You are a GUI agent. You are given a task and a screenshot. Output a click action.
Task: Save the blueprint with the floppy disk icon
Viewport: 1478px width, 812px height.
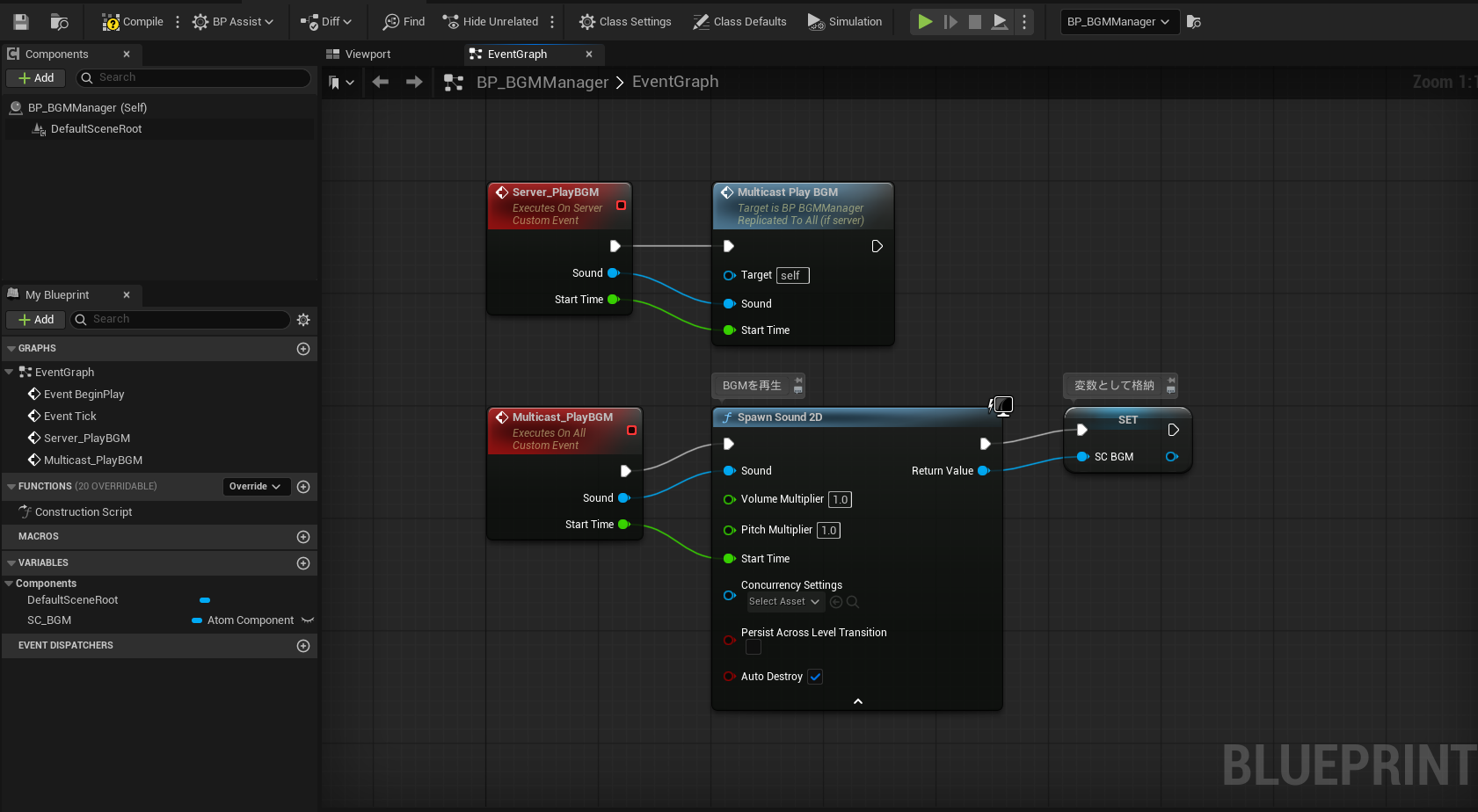coord(21,22)
